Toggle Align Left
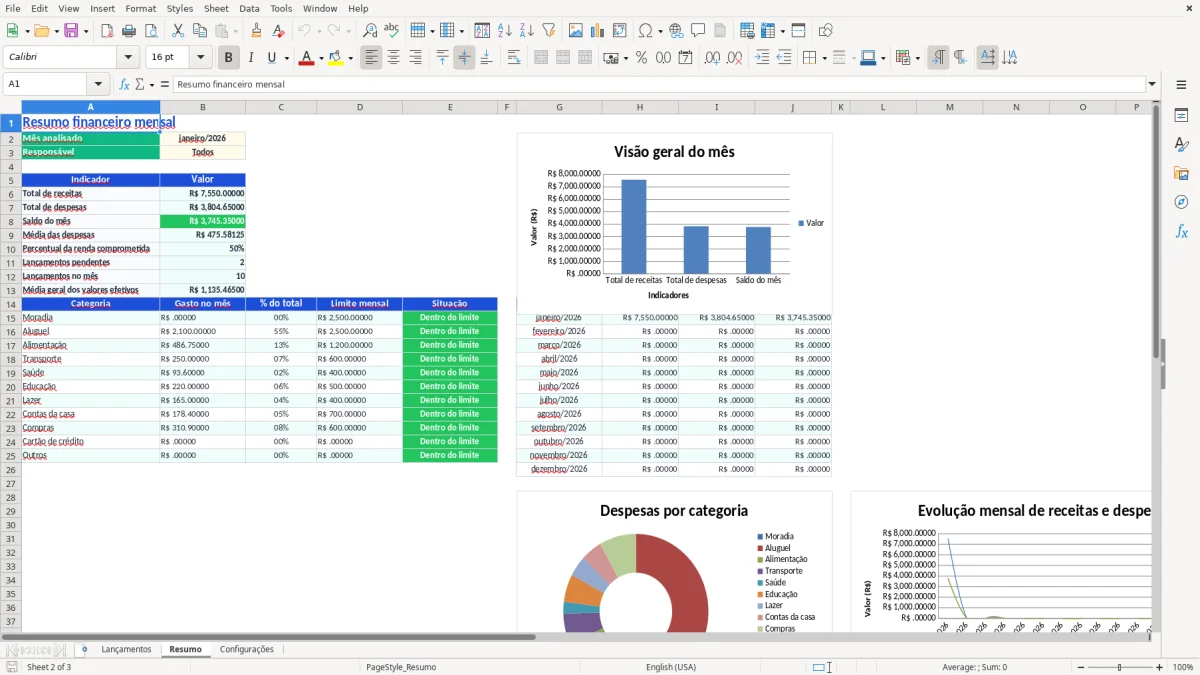1200x675 pixels. click(371, 58)
